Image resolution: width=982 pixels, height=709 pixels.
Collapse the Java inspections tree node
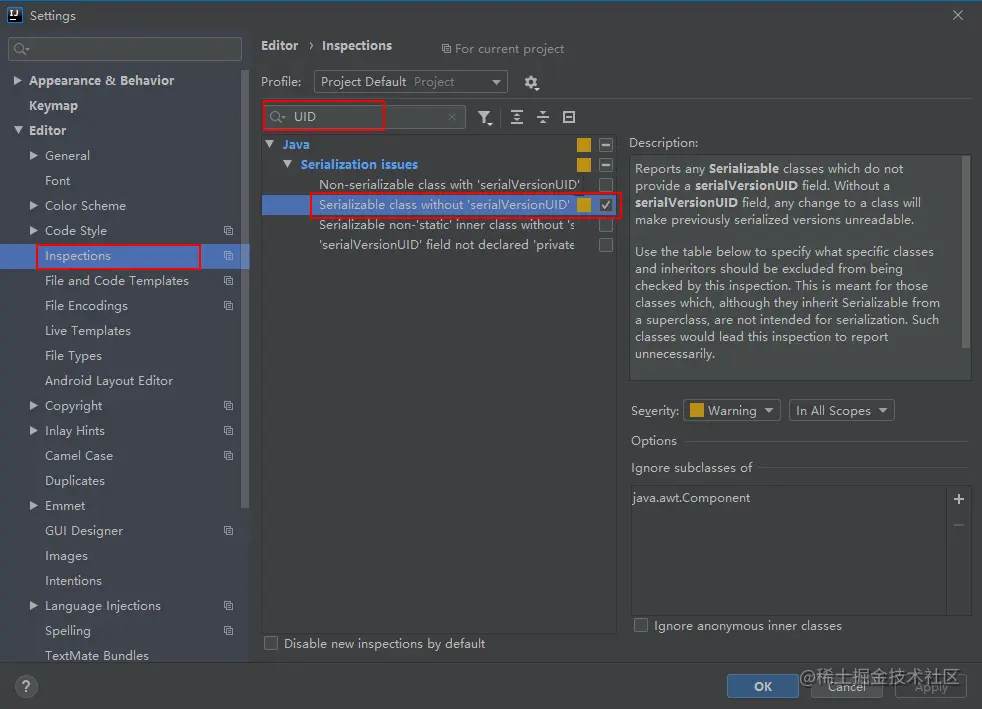tap(270, 144)
